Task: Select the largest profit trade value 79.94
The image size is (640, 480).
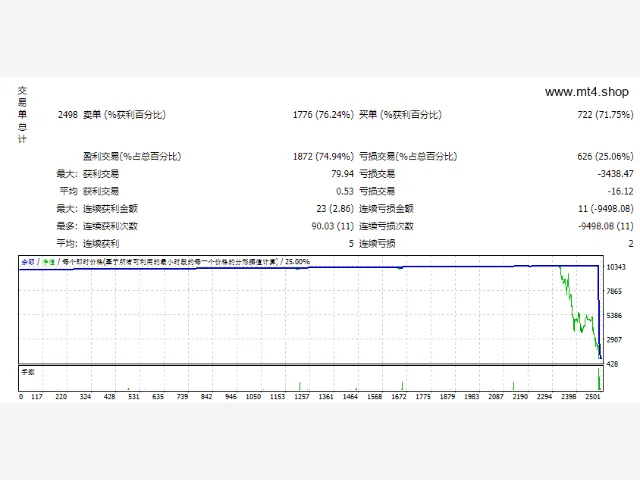Action: tap(342, 174)
